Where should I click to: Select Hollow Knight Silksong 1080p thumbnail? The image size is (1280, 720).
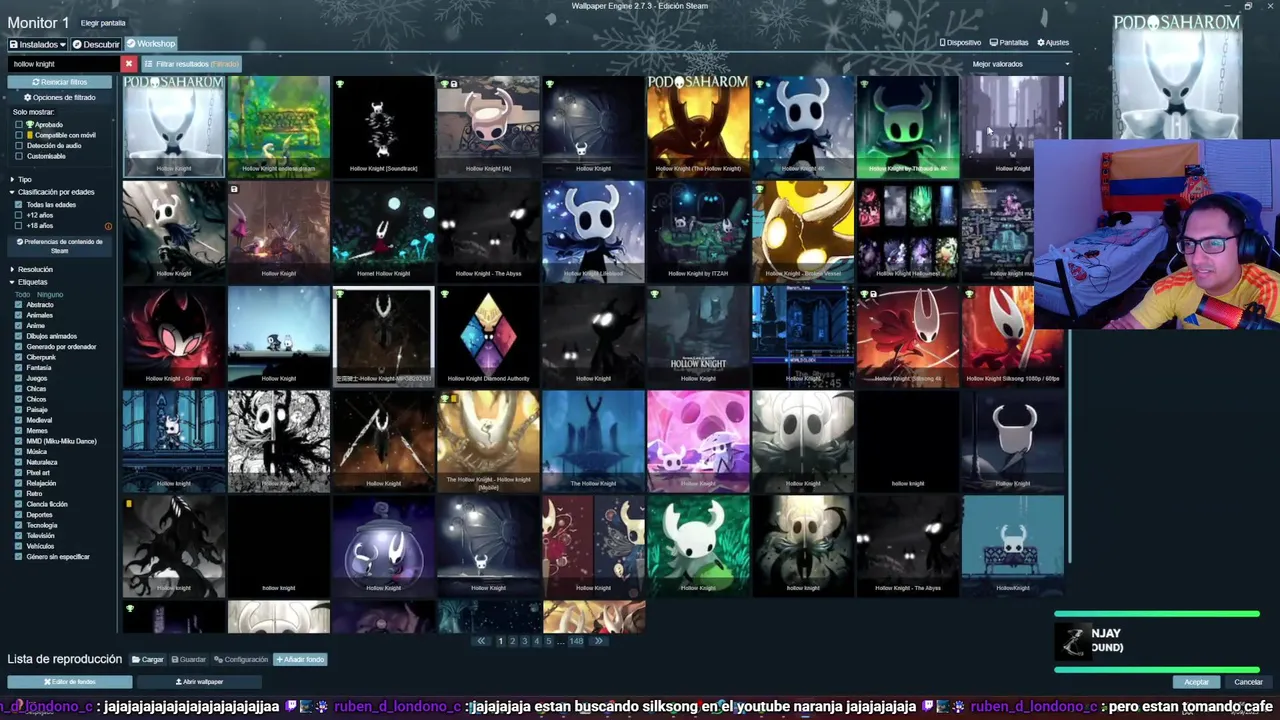pyautogui.click(x=1012, y=336)
